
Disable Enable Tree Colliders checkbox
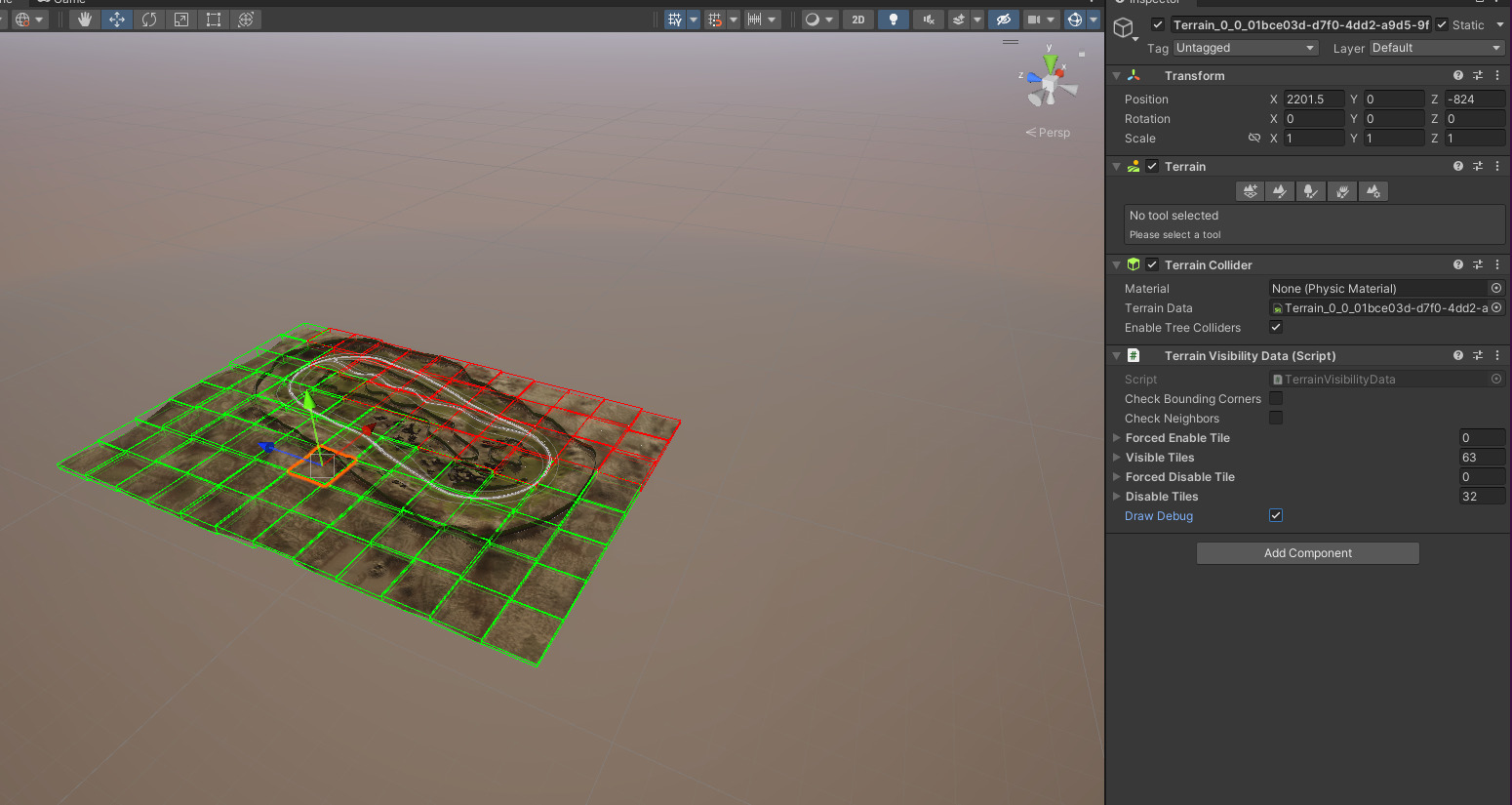(x=1276, y=327)
